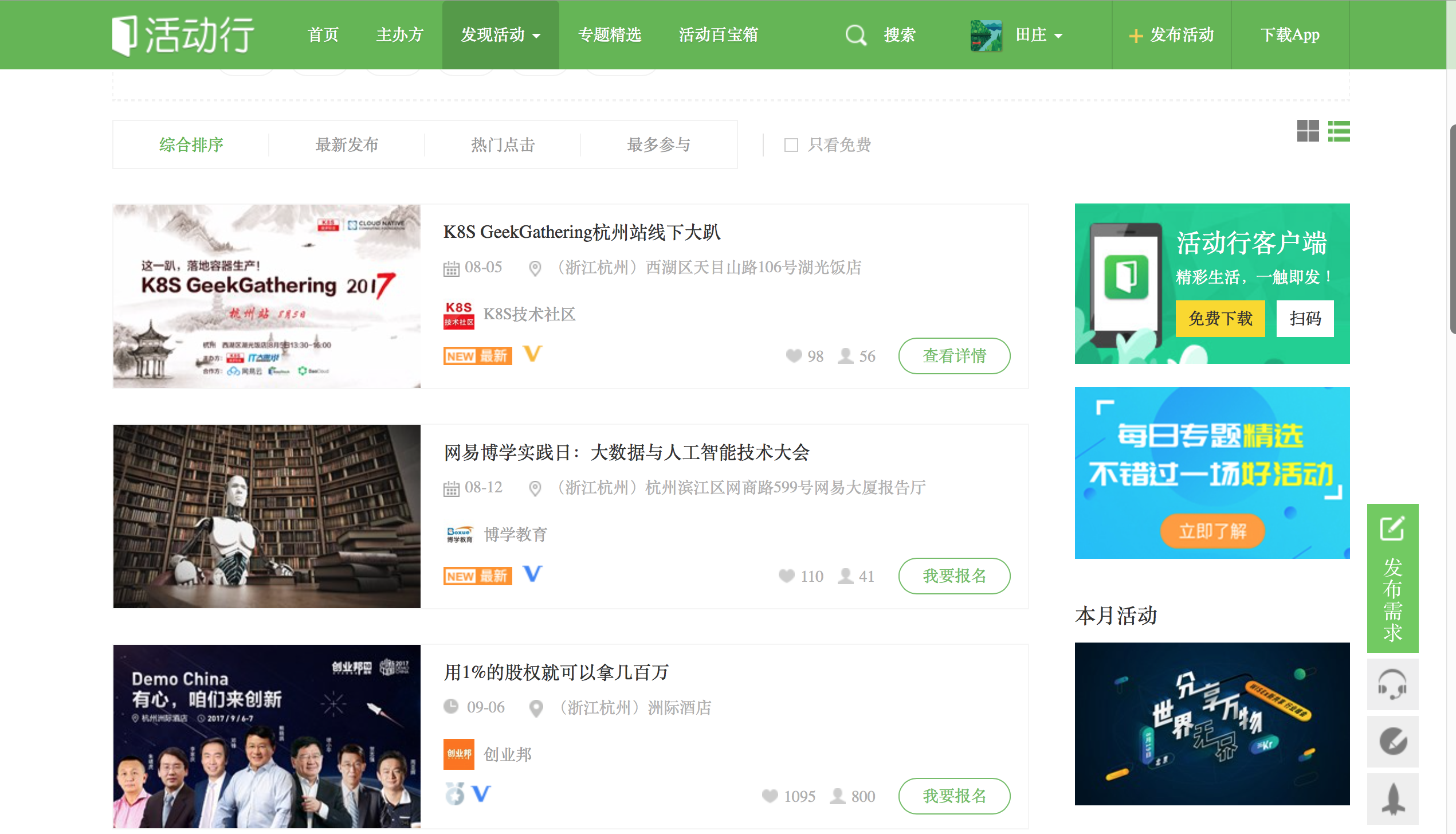Click participants icon showing 800
The image size is (1456, 834).
[838, 796]
